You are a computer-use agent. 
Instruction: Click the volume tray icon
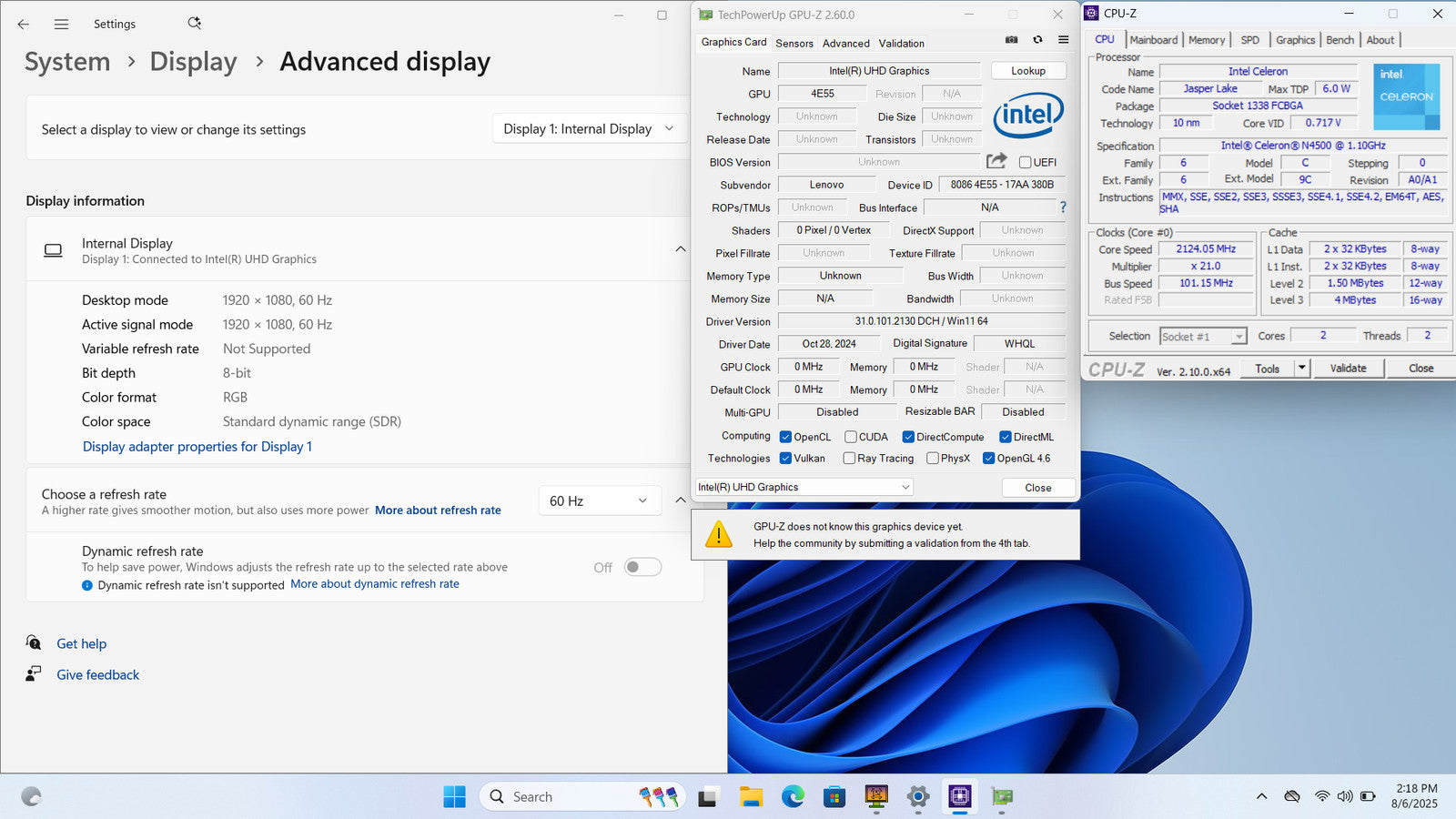(x=1345, y=796)
